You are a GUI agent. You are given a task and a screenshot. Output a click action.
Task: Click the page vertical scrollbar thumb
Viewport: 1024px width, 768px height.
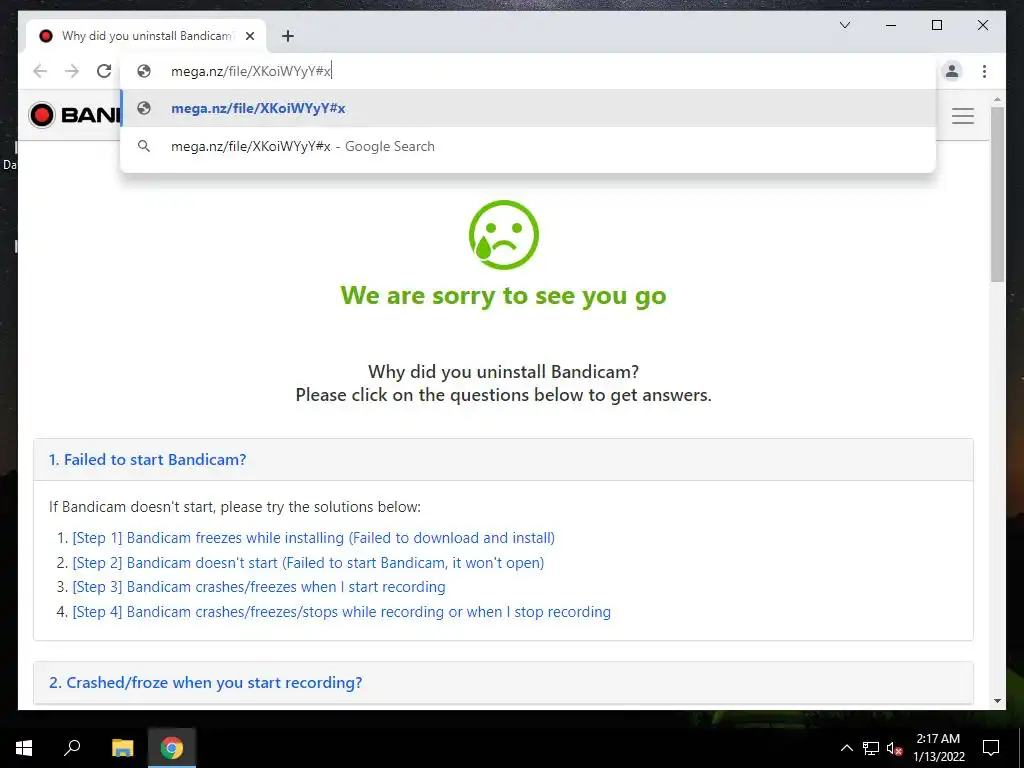click(997, 195)
